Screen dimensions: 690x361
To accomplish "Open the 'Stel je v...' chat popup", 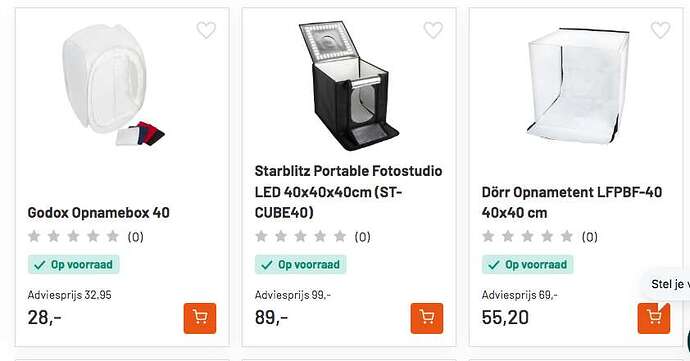I will pyautogui.click(x=668, y=284).
